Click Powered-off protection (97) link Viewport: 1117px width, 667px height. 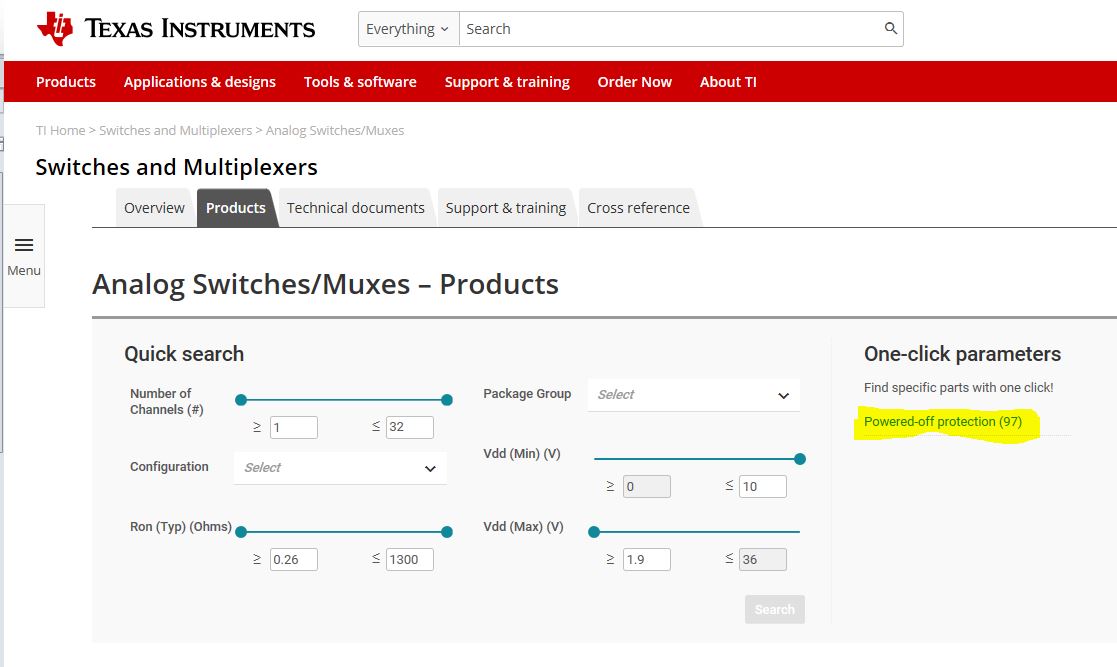(942, 422)
